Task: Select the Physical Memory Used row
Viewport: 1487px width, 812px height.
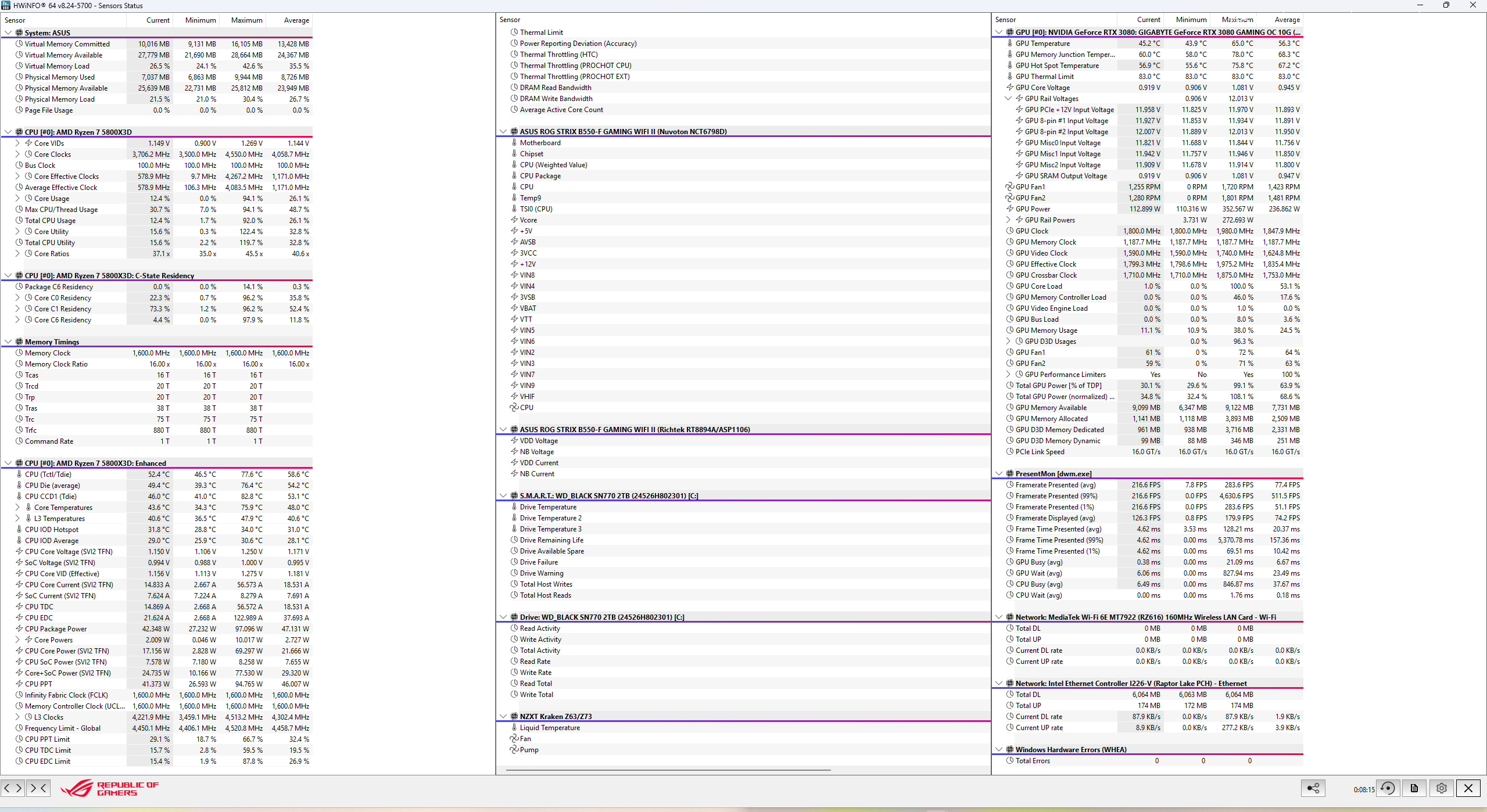Action: pyautogui.click(x=156, y=77)
